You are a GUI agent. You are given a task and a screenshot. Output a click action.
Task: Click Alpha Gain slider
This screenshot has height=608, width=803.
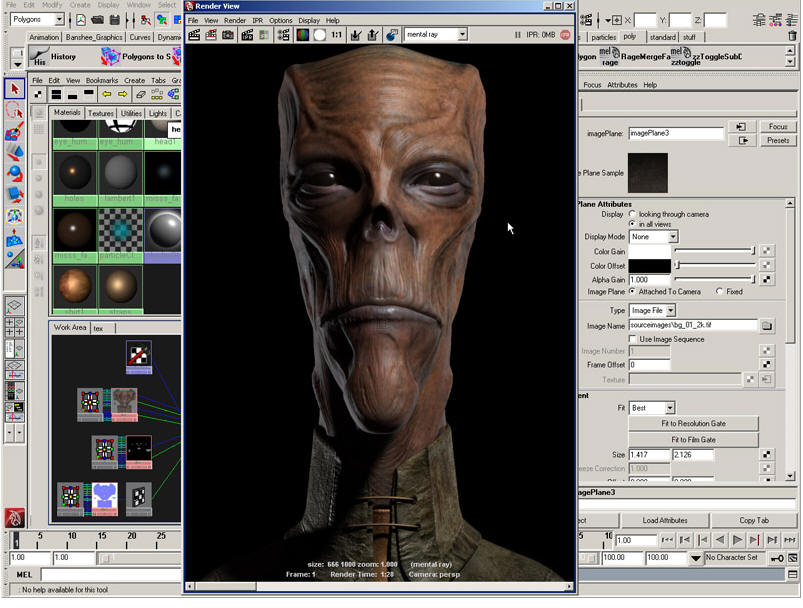tap(715, 279)
